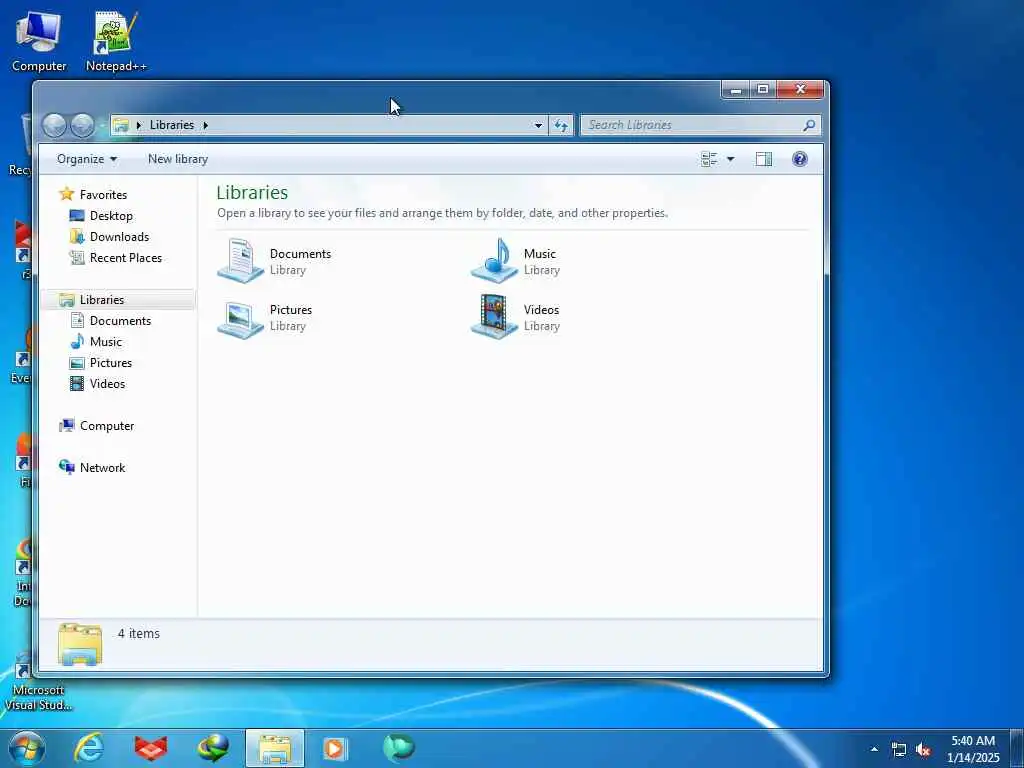Open the Pictures library in main pane
The height and width of the screenshot is (768, 1024).
[x=265, y=317]
